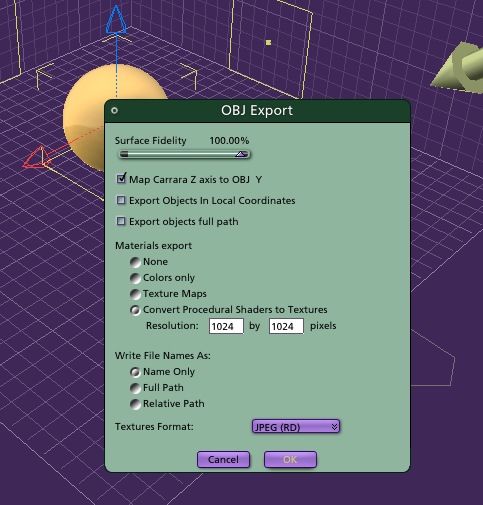Uncheck Map Carrara Z axis to OBJ Y
483x505 pixels.
121,179
